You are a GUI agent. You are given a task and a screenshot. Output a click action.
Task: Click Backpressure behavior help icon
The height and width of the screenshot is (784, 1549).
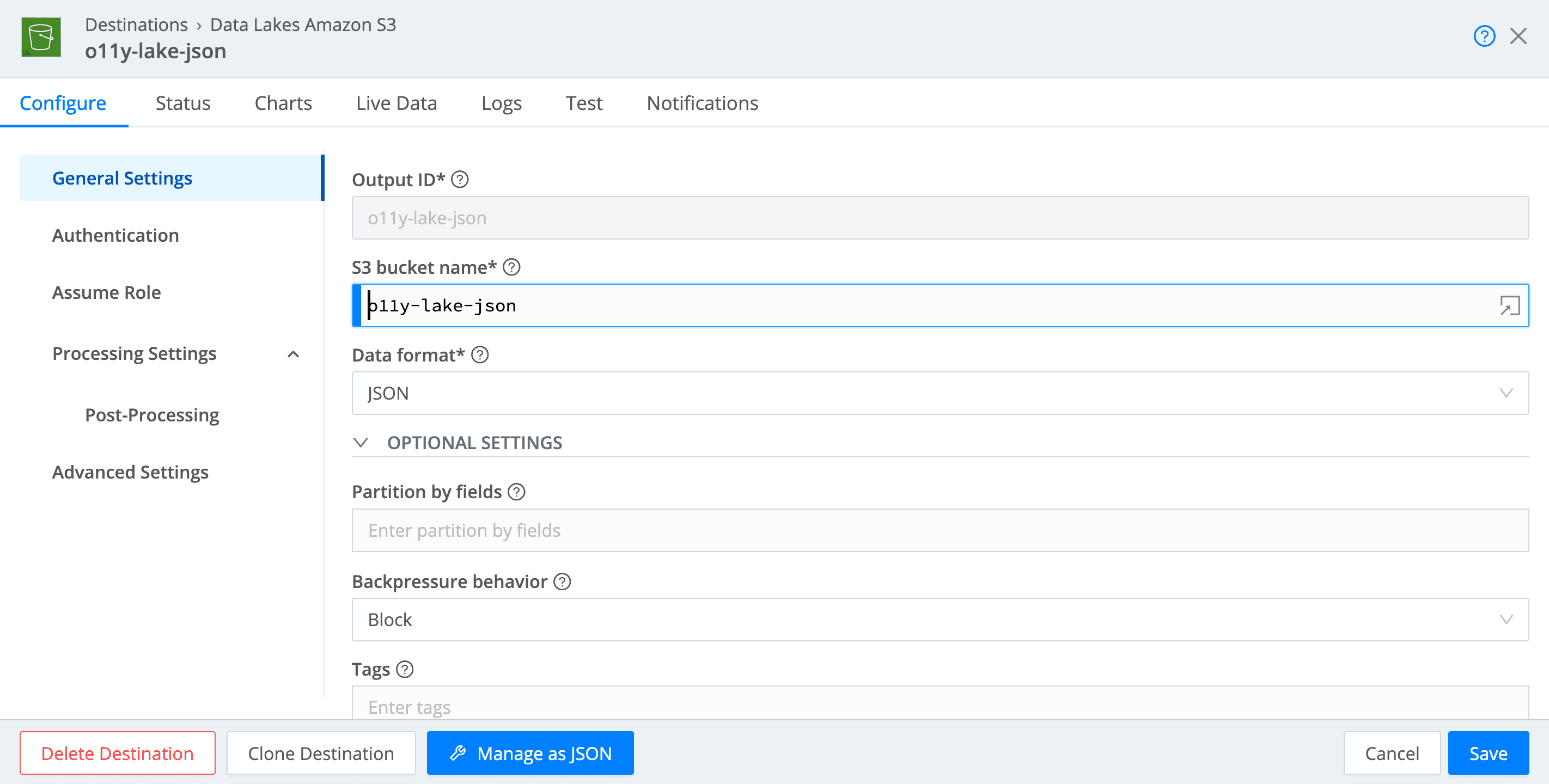point(562,581)
